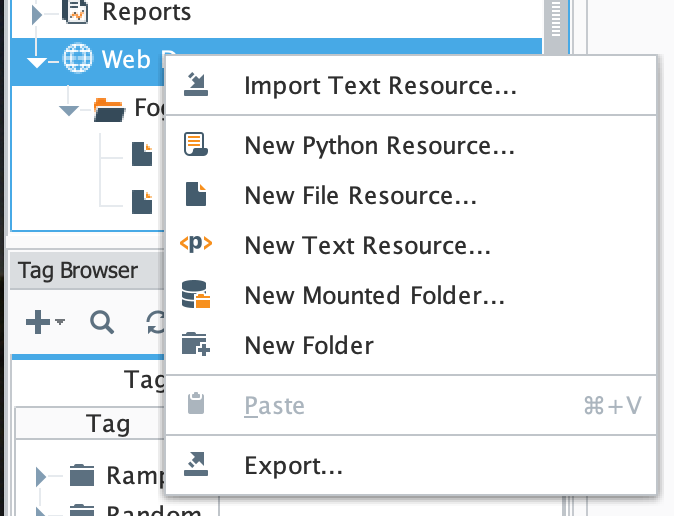Collapse the Web Dev tree node

[37, 61]
